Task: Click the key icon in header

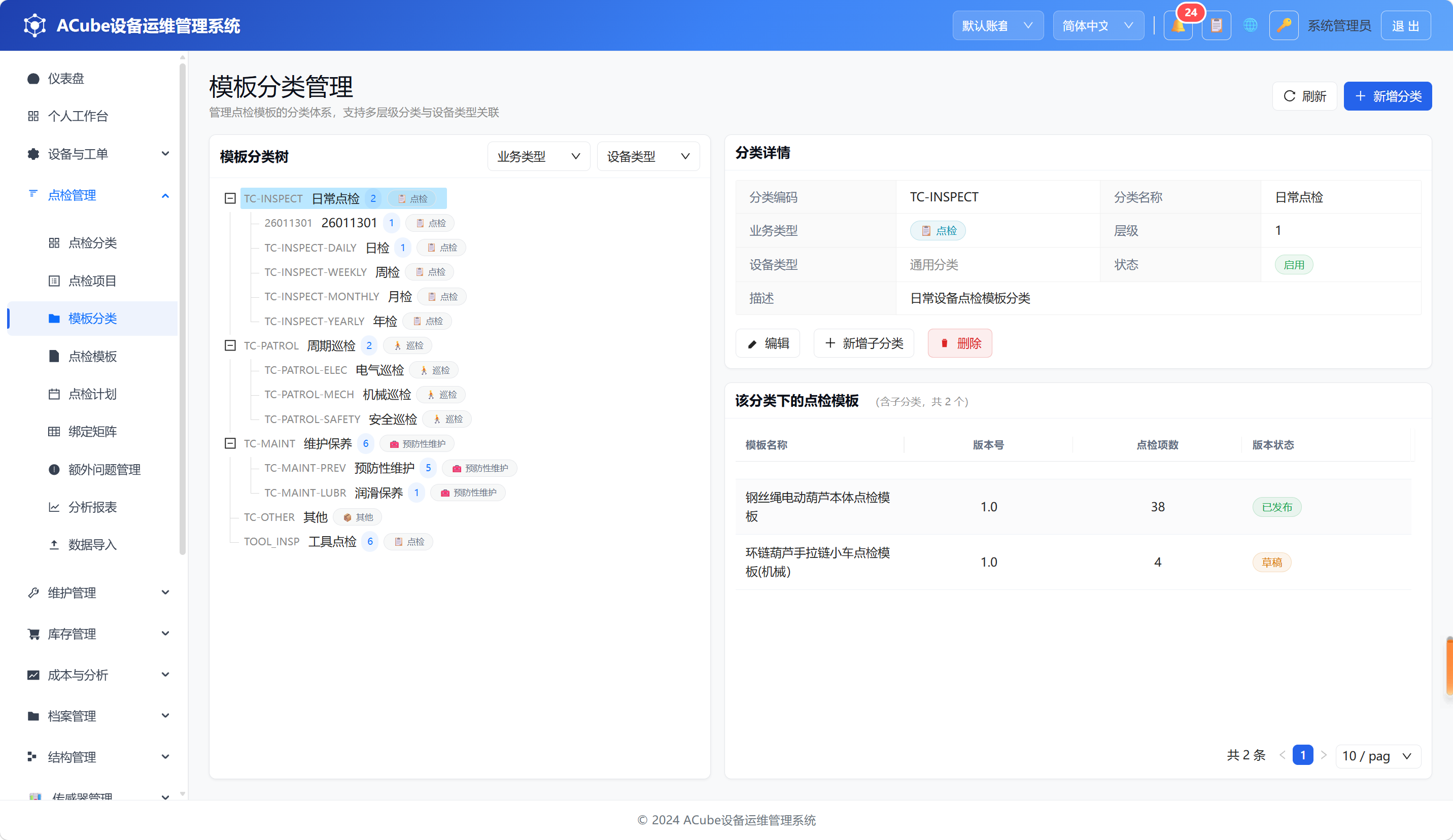Action: (x=1284, y=26)
